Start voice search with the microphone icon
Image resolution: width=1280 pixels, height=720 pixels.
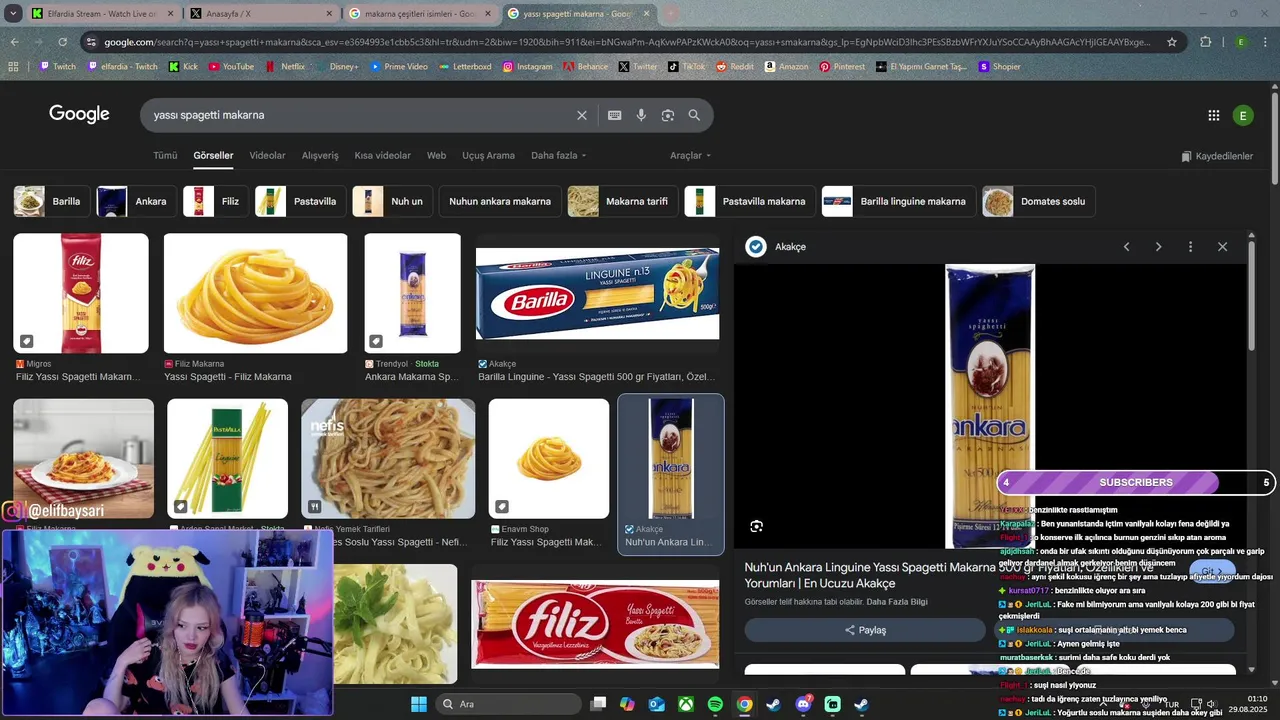[641, 115]
